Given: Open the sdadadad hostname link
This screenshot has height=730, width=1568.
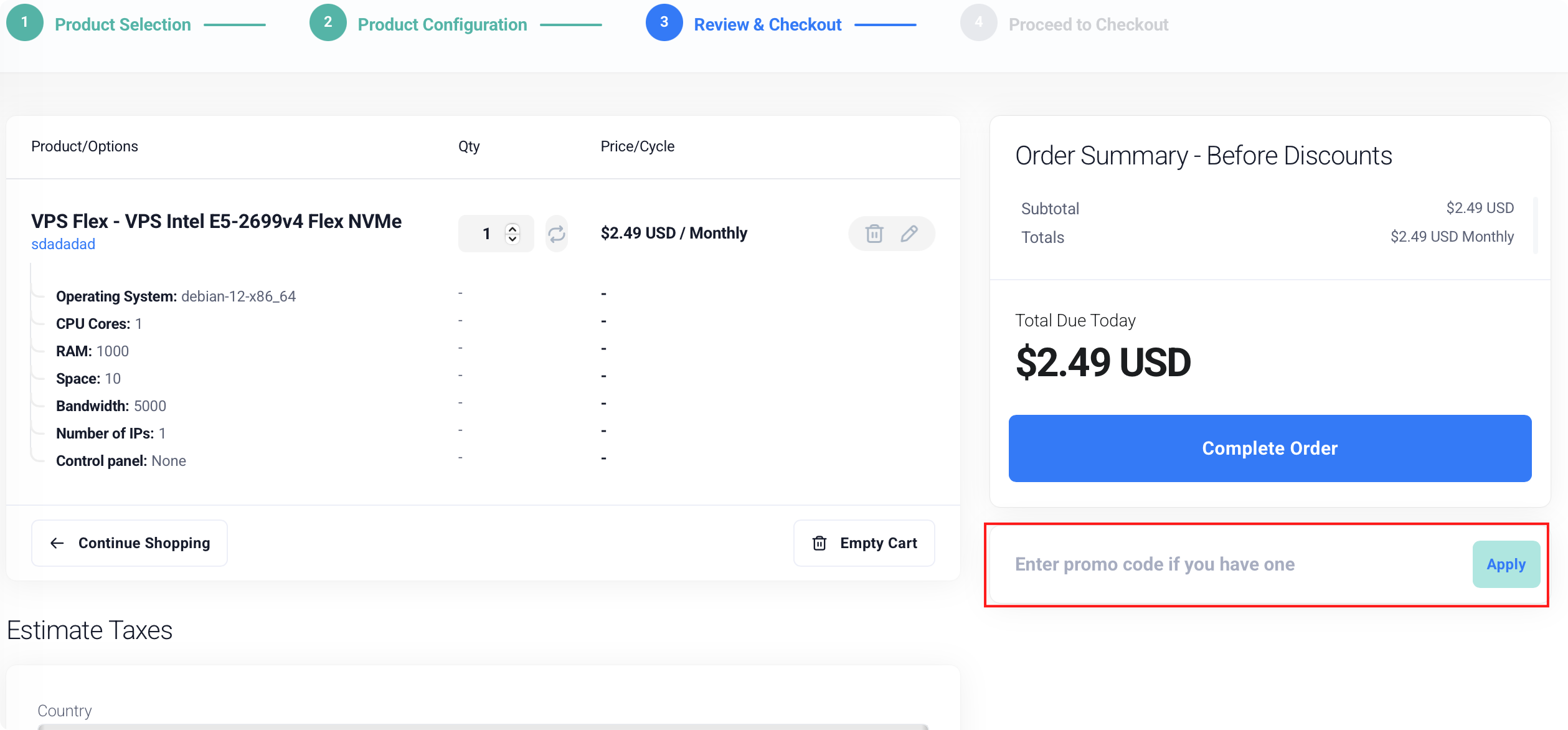Looking at the screenshot, I should 63,244.
